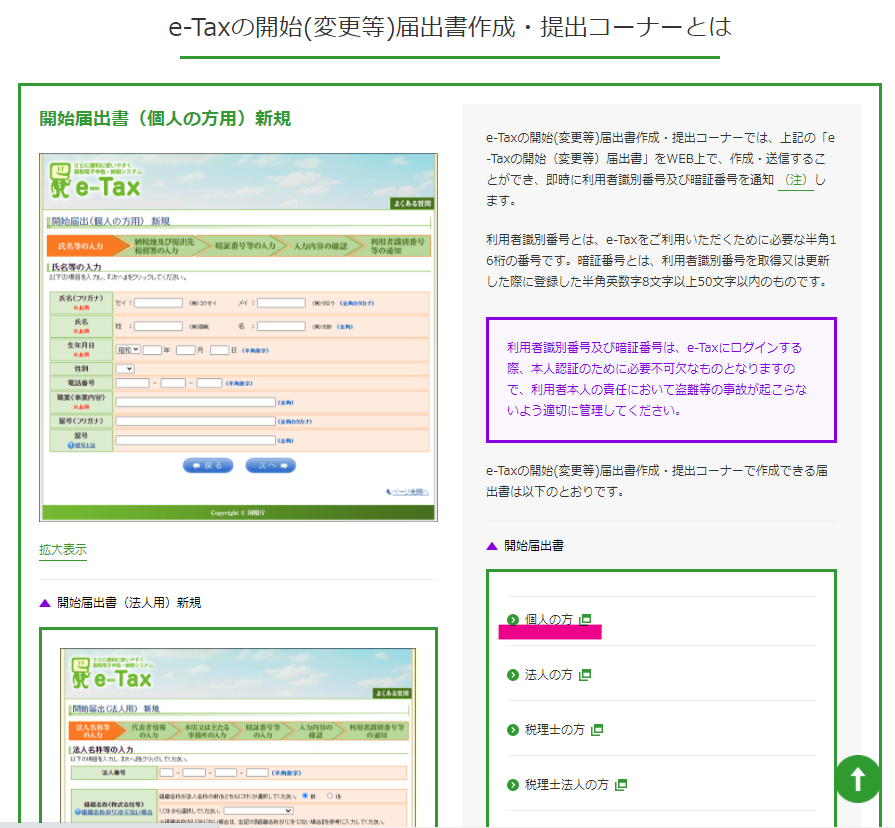Collapse the 開始届出書 section triangle

[492, 546]
